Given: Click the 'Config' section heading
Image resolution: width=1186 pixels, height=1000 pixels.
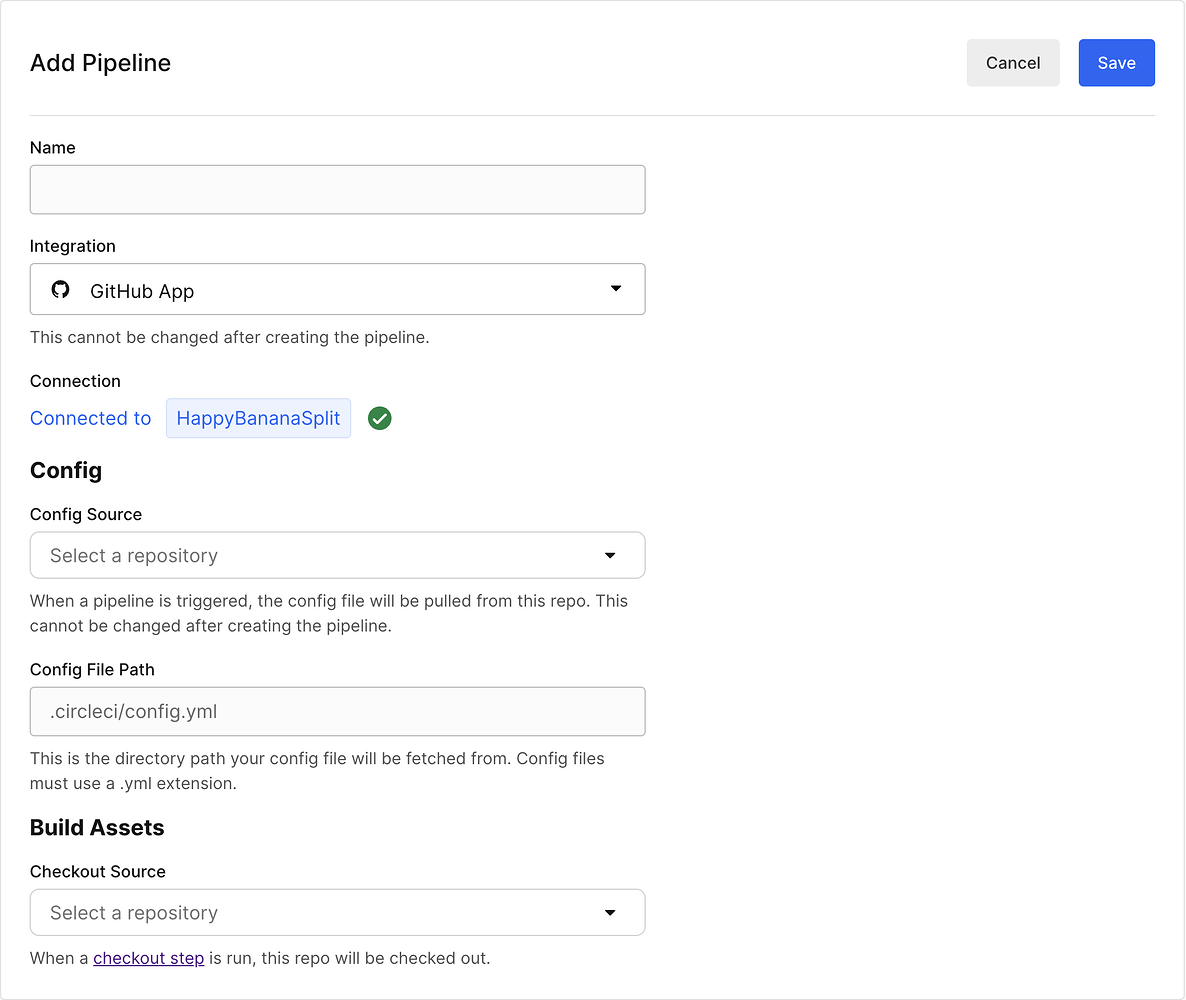Looking at the screenshot, I should tap(66, 470).
